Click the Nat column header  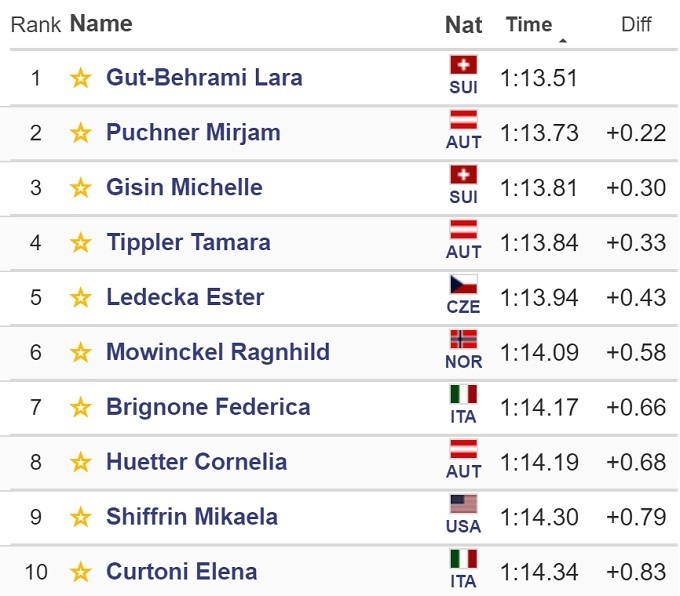[463, 24]
